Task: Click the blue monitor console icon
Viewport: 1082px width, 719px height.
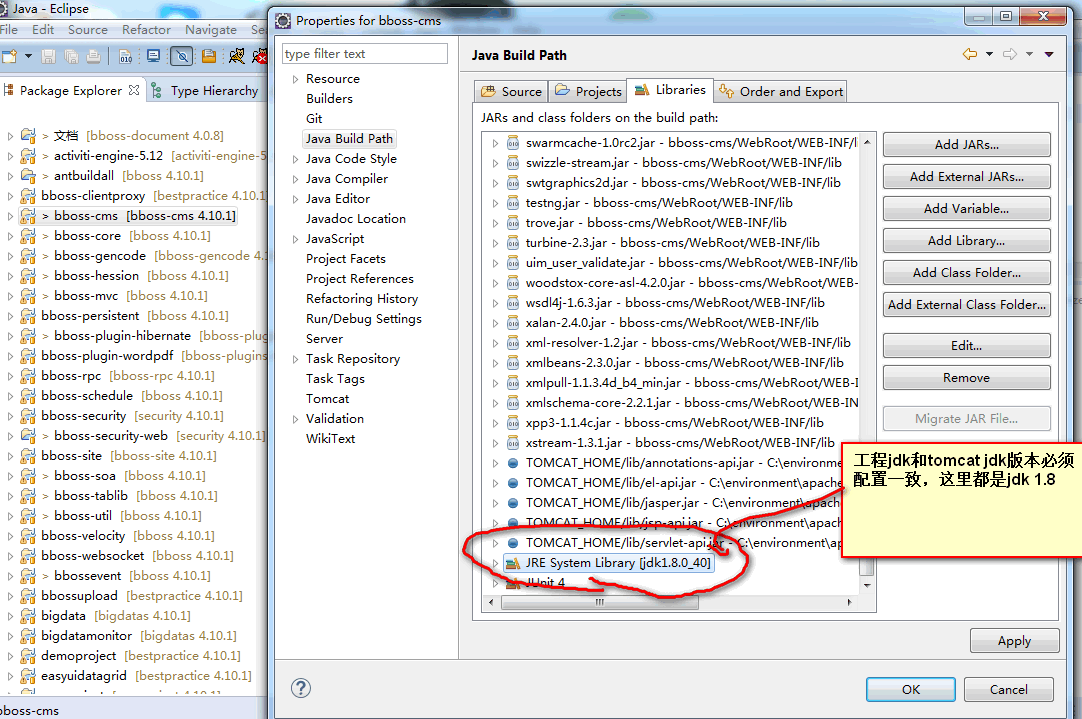Action: 154,56
